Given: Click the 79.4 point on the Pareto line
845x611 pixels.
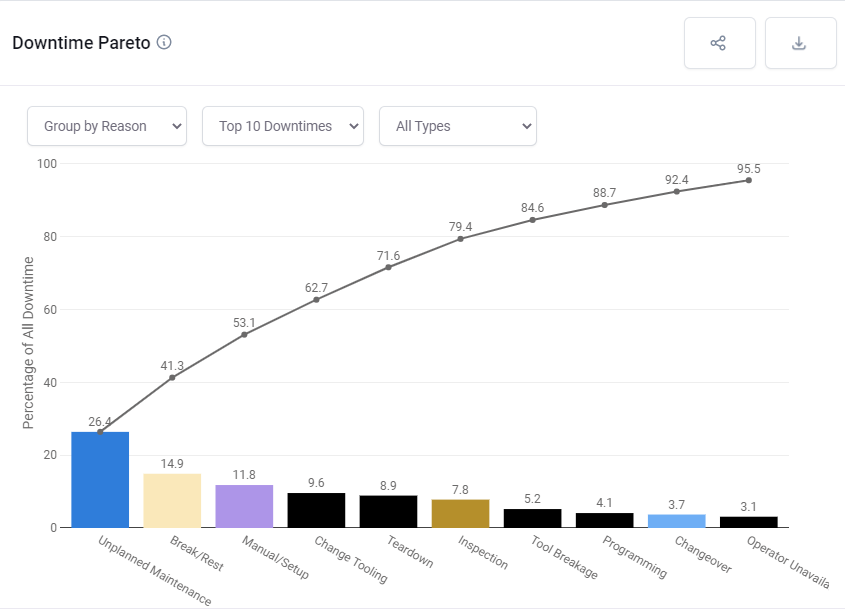Looking at the screenshot, I should (x=460, y=239).
